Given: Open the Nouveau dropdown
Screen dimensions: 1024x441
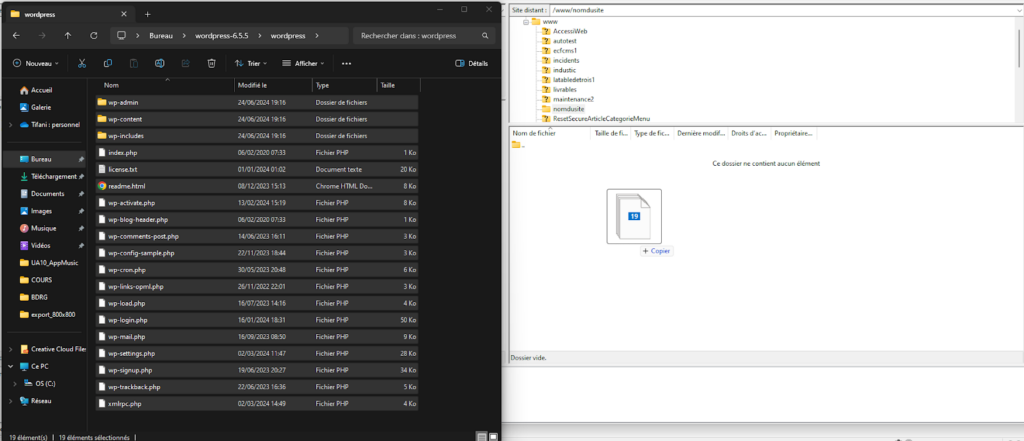Looking at the screenshot, I should click(x=38, y=63).
